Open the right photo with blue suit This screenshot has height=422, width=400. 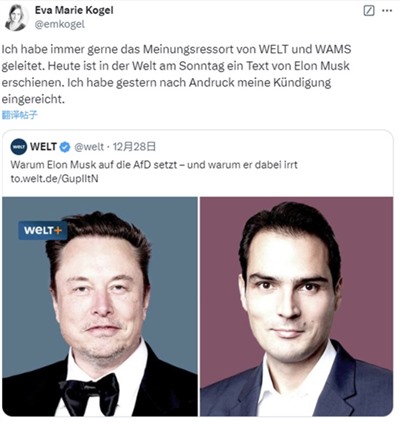coord(296,306)
